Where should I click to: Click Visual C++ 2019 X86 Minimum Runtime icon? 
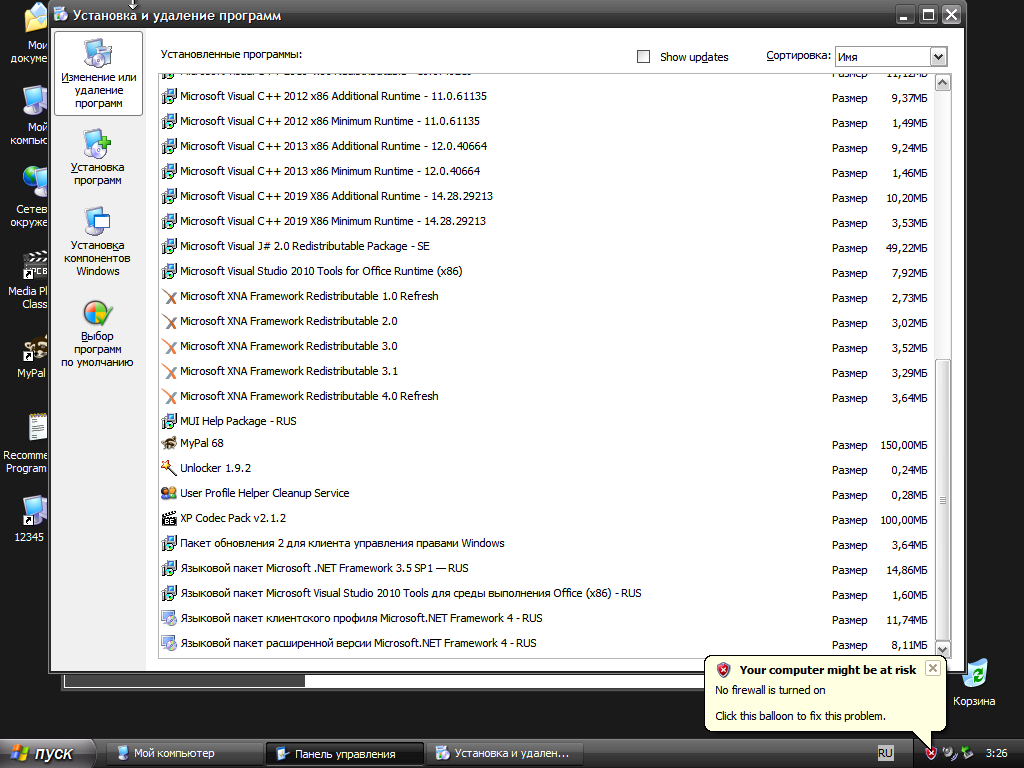tap(169, 221)
